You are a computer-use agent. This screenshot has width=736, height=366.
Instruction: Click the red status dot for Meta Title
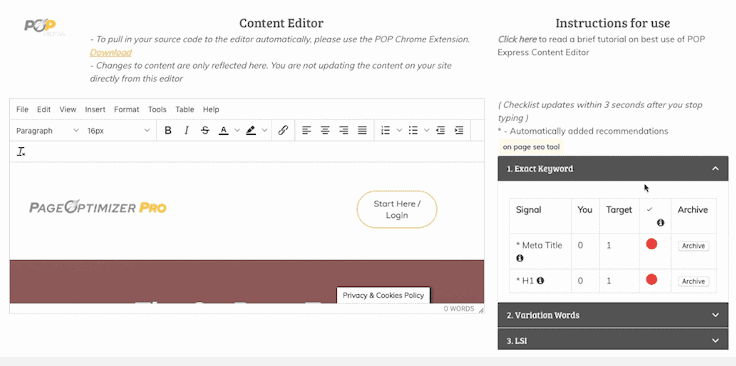point(651,244)
